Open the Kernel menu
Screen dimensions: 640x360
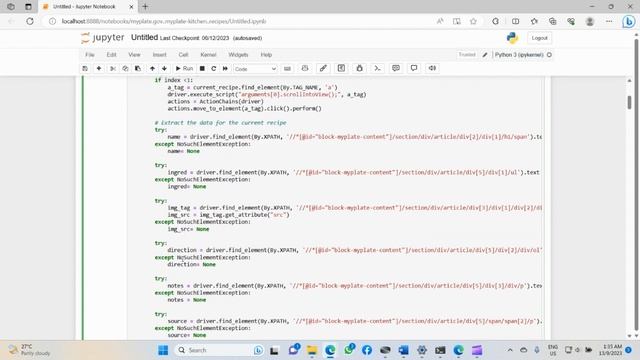pos(208,55)
